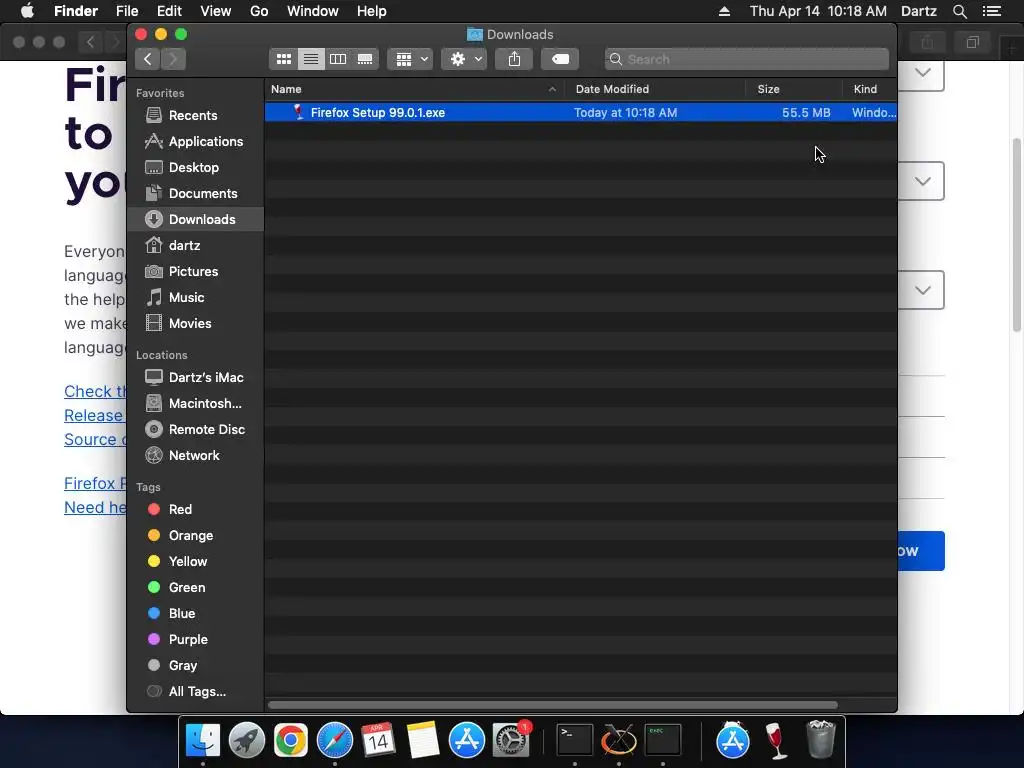Filter by Orange tag
Image resolution: width=1024 pixels, height=768 pixels.
[x=195, y=536]
